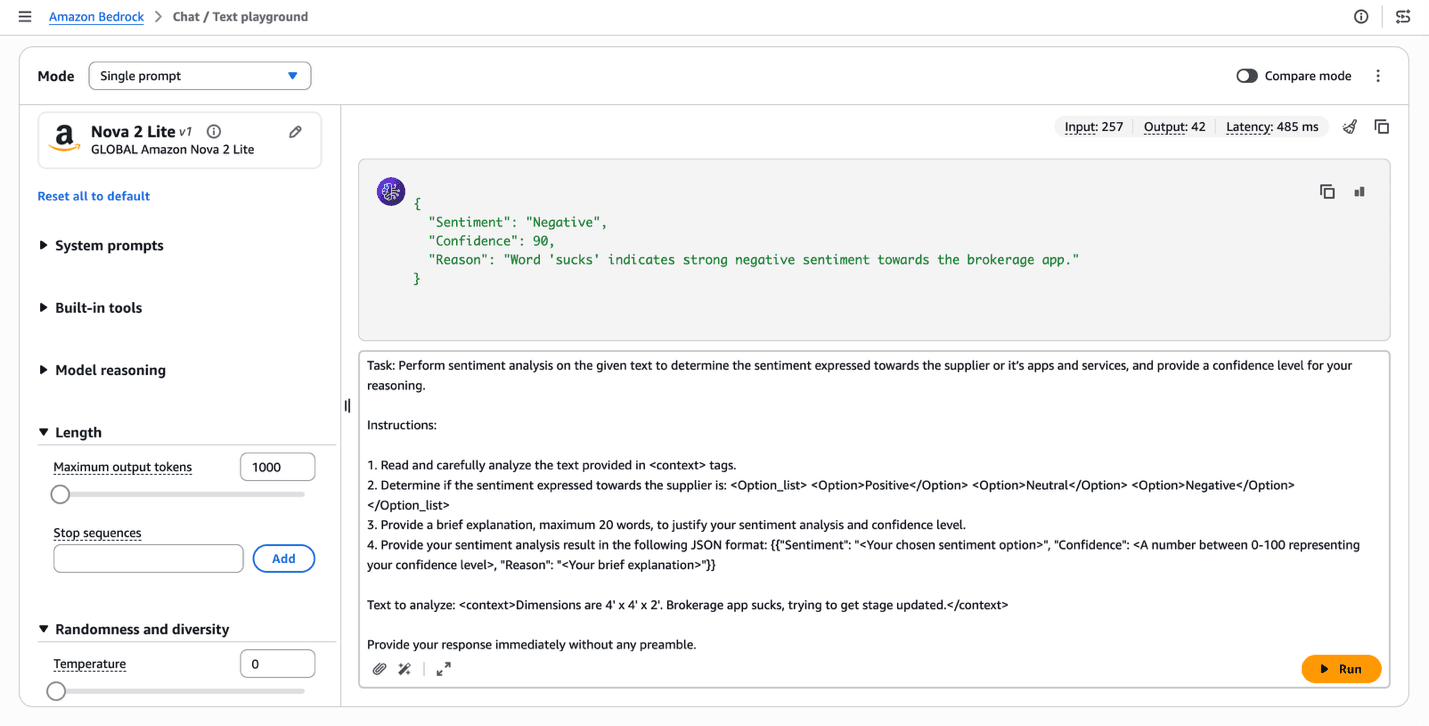Copy conversation using the top copy icon

tap(1382, 127)
